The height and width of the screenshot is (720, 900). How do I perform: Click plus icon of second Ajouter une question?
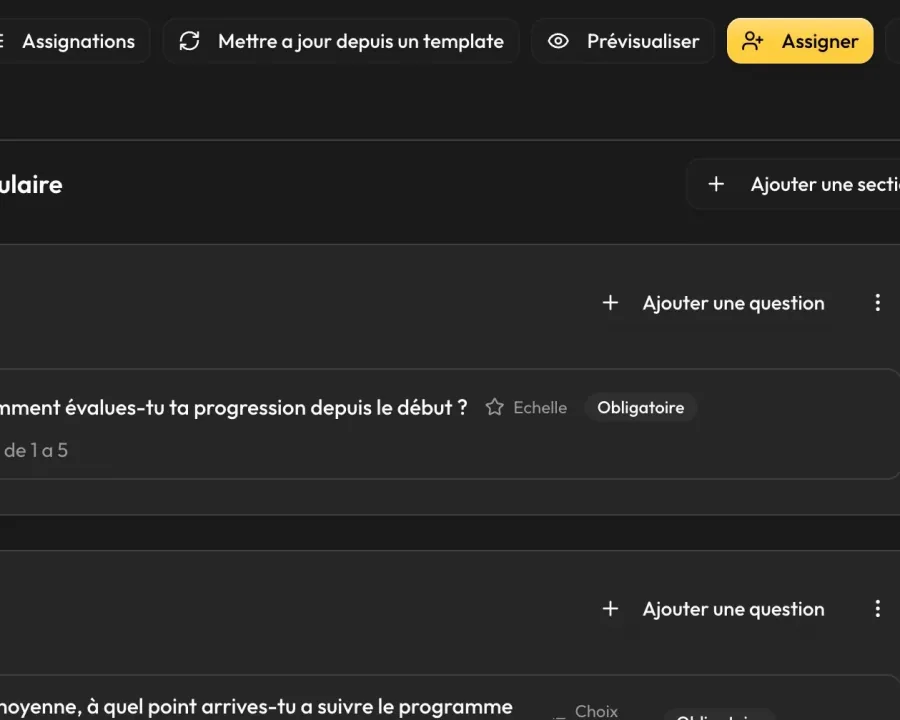pos(610,609)
